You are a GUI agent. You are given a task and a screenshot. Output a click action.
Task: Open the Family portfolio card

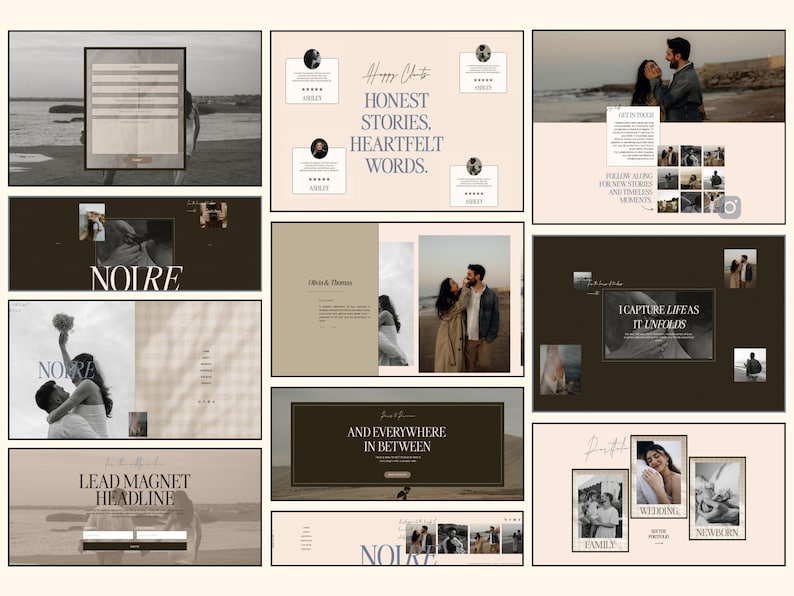601,510
